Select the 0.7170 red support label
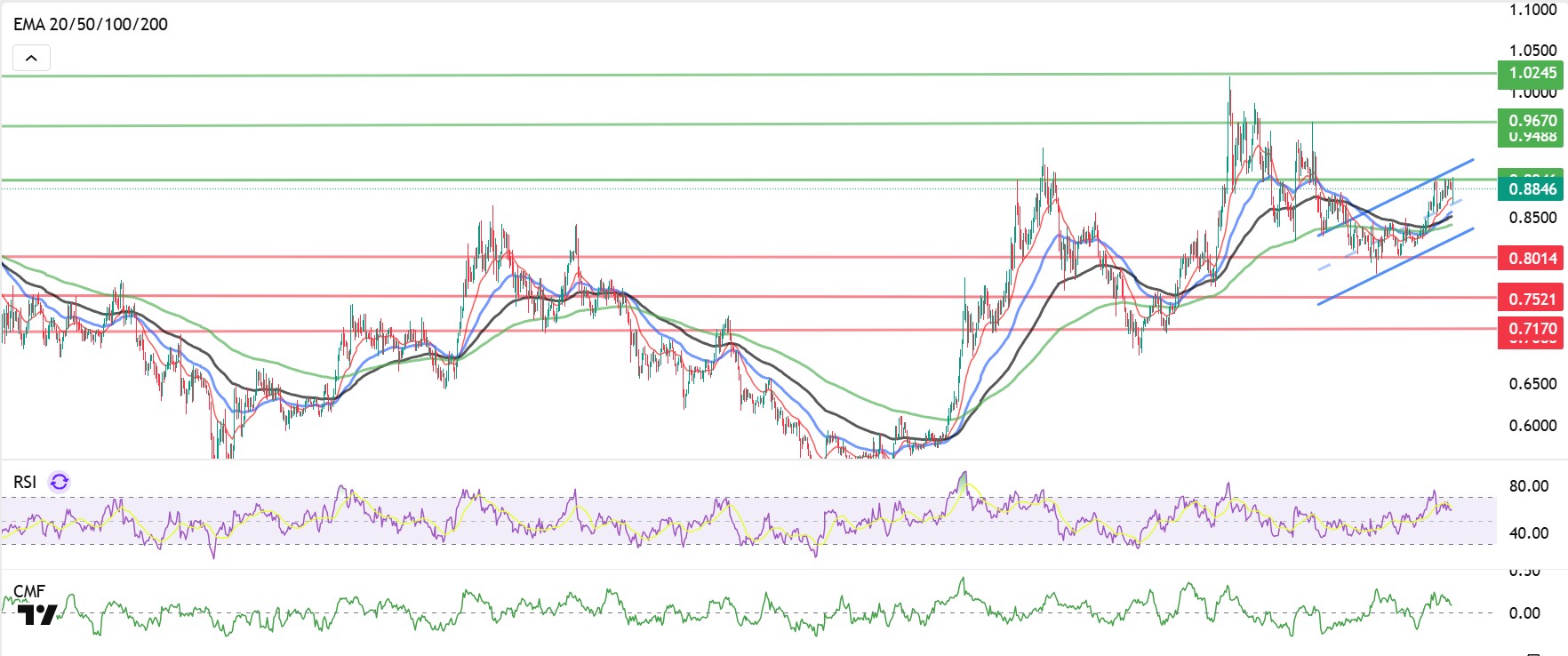This screenshot has height=656, width=1568. click(1531, 329)
